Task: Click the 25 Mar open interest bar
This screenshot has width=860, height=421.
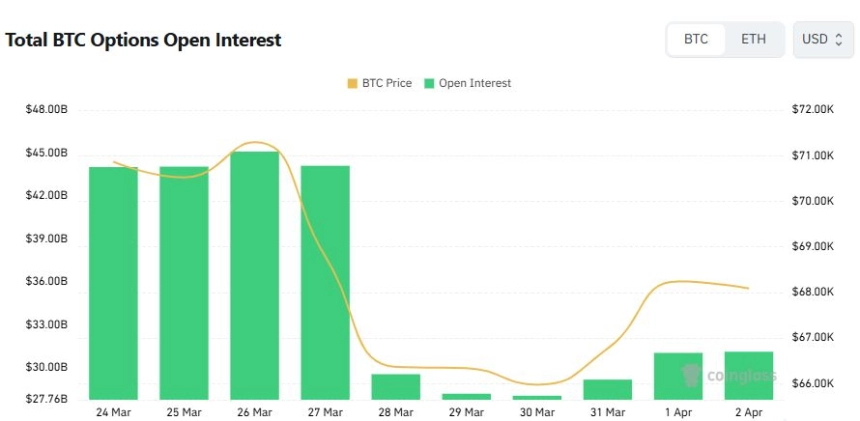Action: 184,283
